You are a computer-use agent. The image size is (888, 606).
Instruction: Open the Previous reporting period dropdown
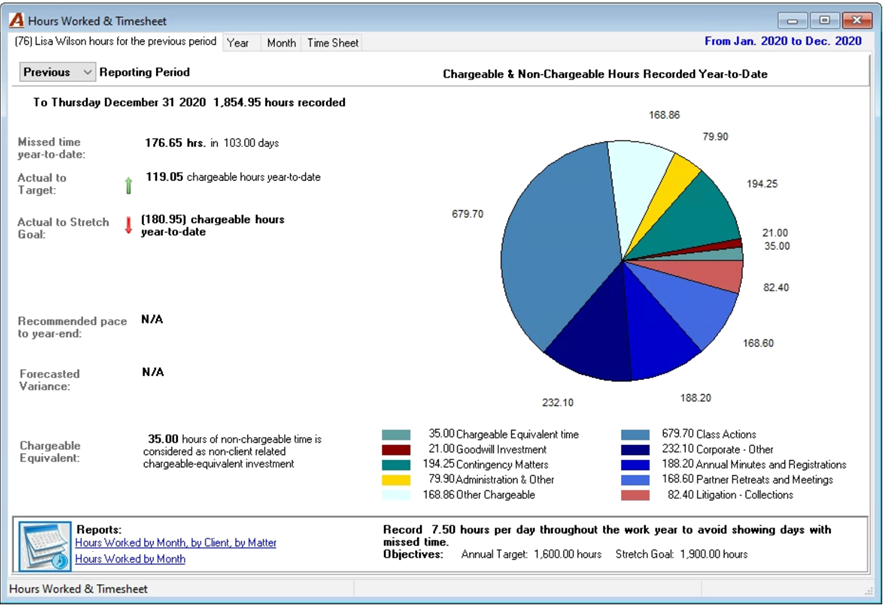57,72
